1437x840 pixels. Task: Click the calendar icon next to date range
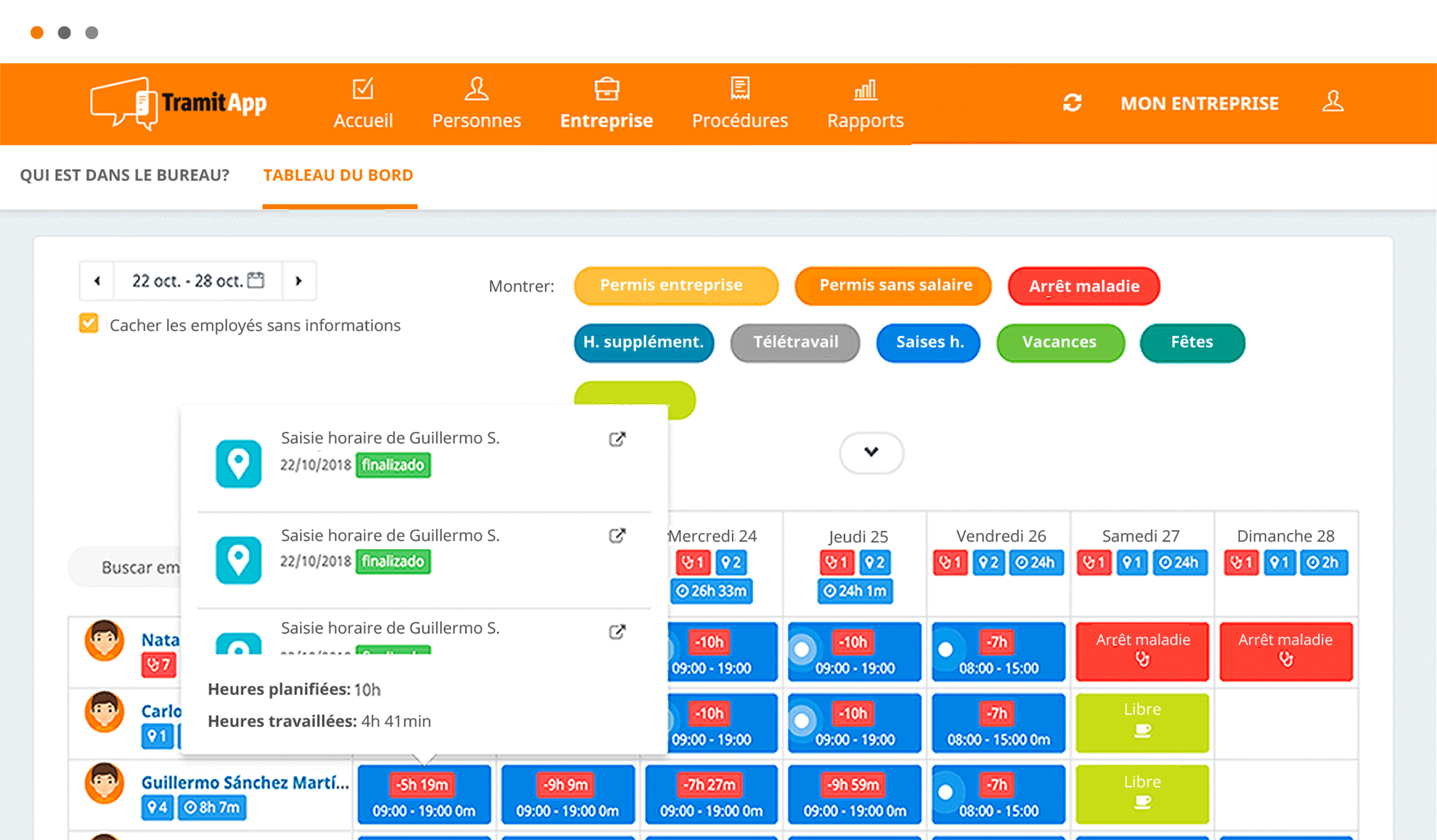pyautogui.click(x=258, y=281)
